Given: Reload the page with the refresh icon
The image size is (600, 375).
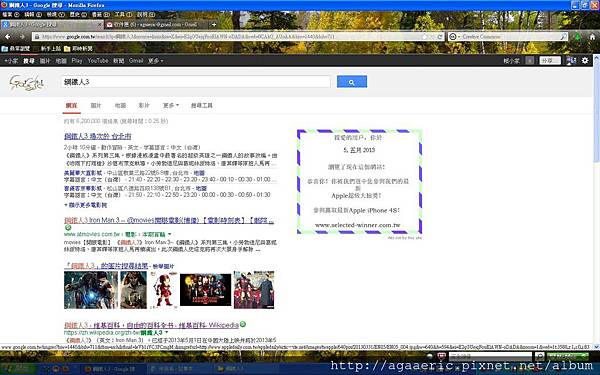Looking at the screenshot, I should click(440, 37).
